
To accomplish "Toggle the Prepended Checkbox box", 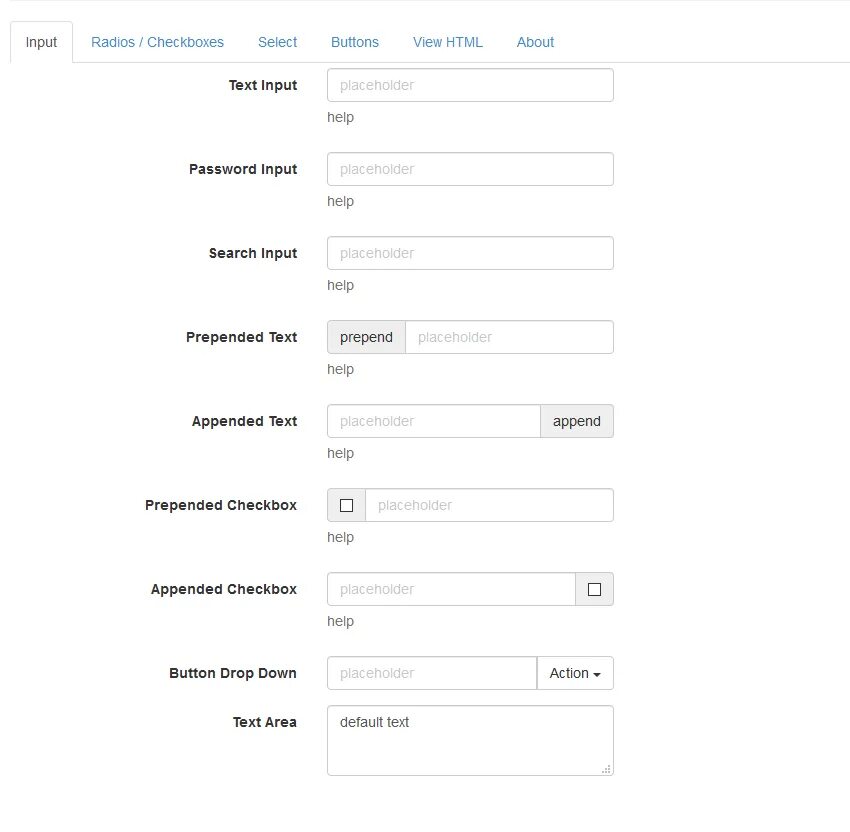I will pos(347,506).
